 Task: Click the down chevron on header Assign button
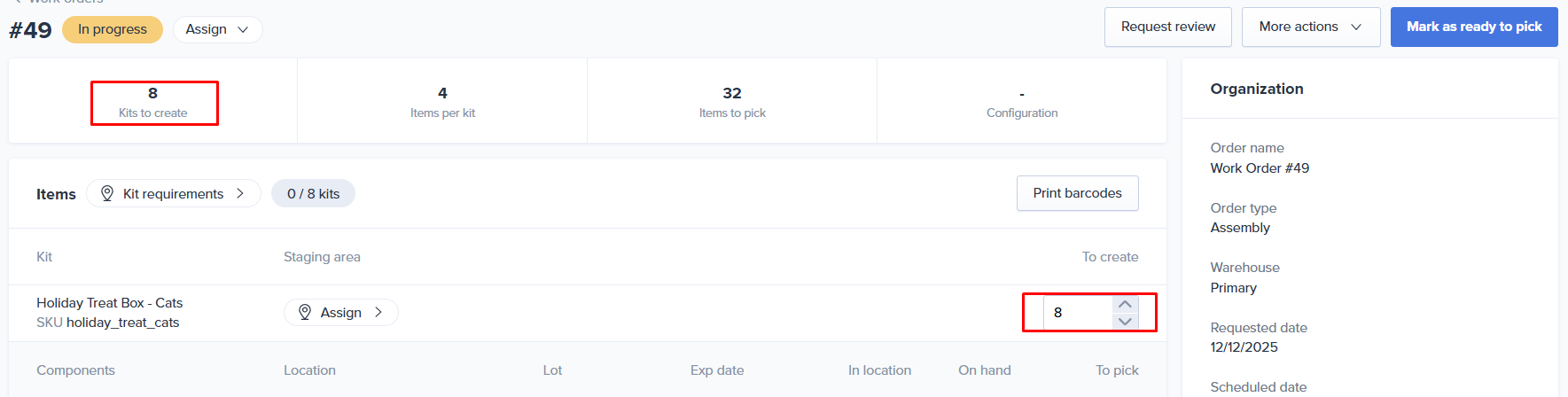(243, 29)
